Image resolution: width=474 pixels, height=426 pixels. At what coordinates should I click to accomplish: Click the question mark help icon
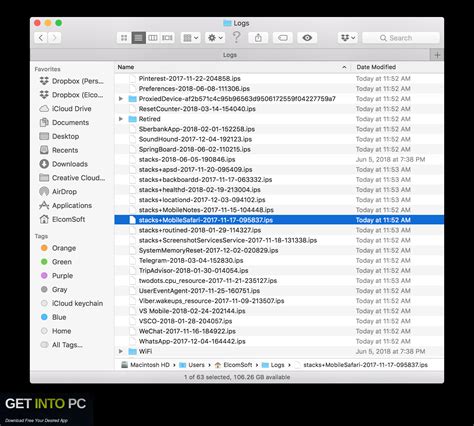(x=236, y=37)
